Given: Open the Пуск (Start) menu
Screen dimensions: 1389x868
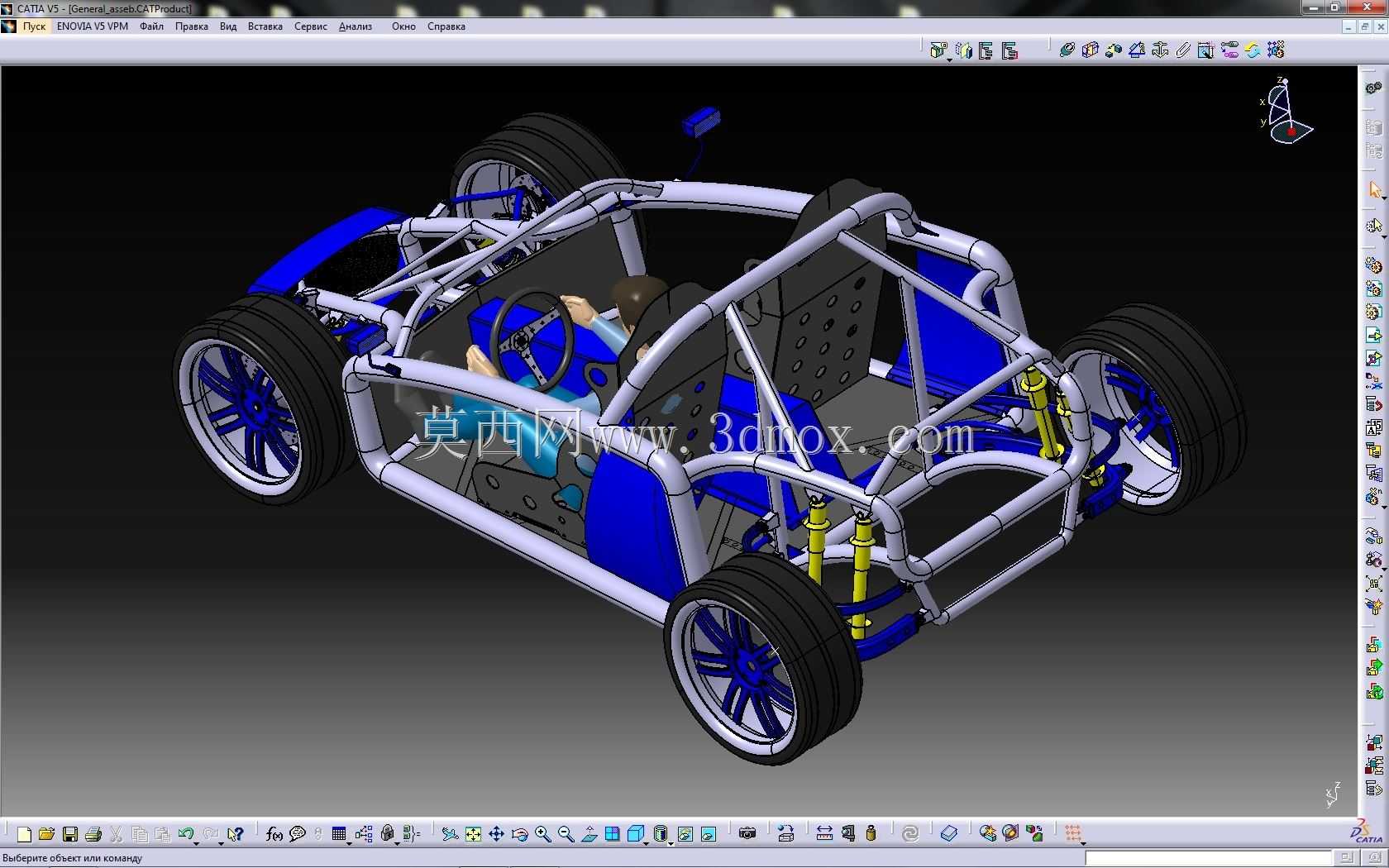Looking at the screenshot, I should pyautogui.click(x=34, y=26).
